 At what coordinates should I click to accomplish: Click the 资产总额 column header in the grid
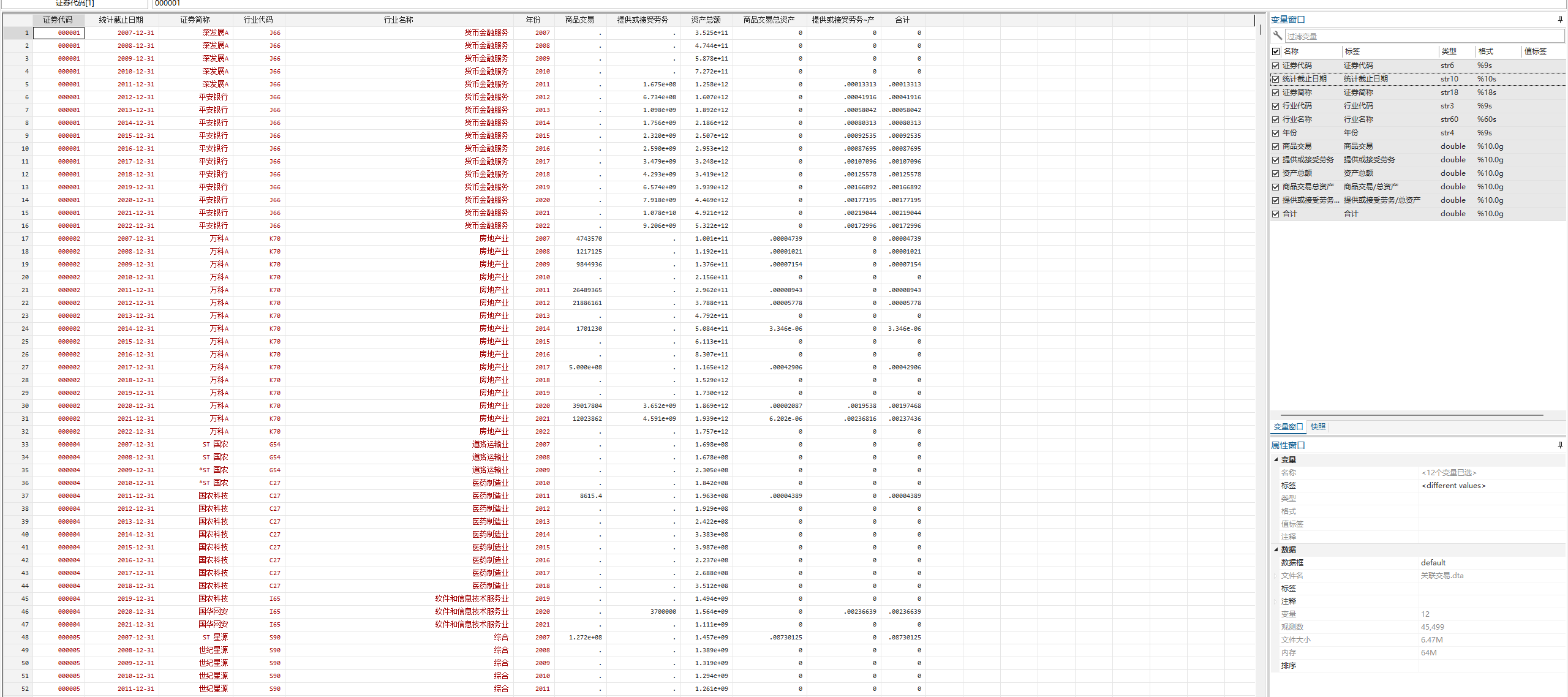coord(706,20)
